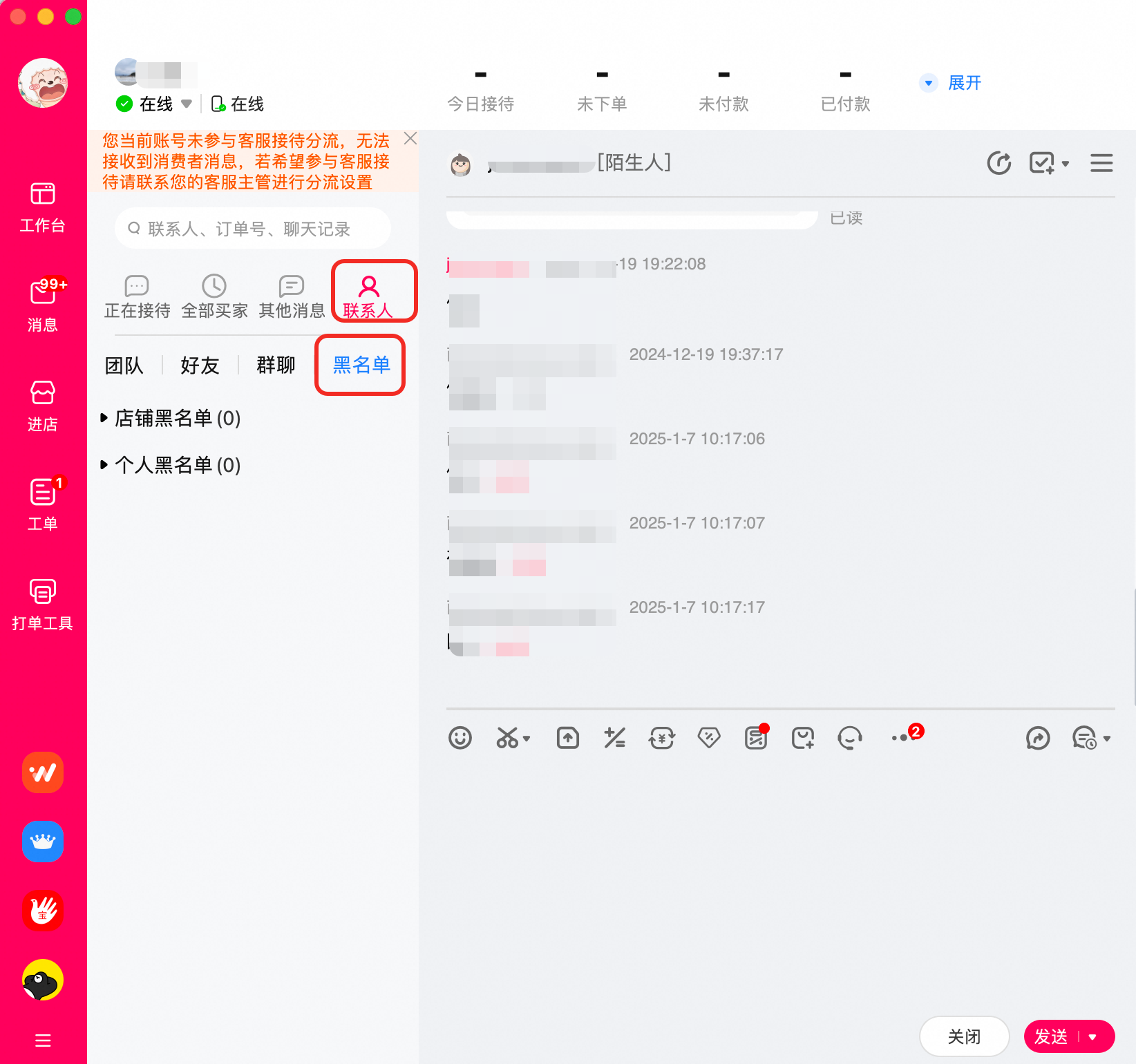Click the smiley chat bubble icon
This screenshot has width=1136, height=1064.
(x=850, y=738)
